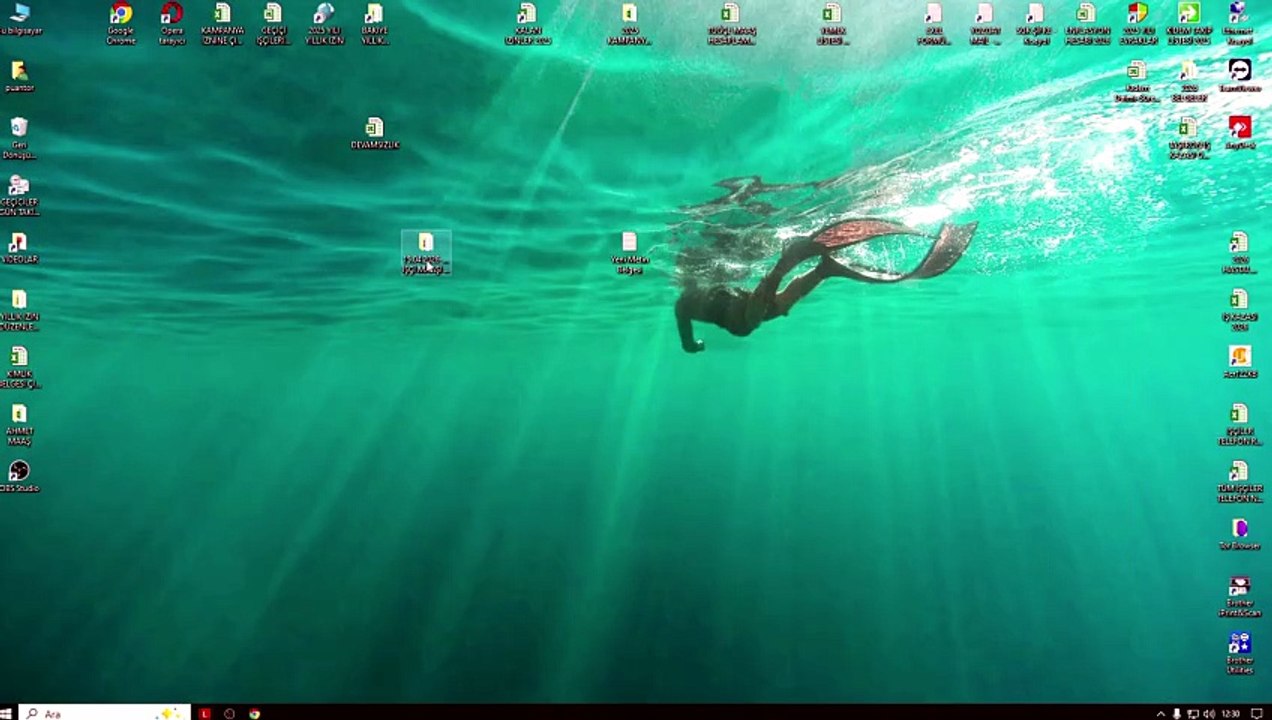
Task: Select the KİMLİK BELGESİ Excel file icon
Action: pos(19,367)
